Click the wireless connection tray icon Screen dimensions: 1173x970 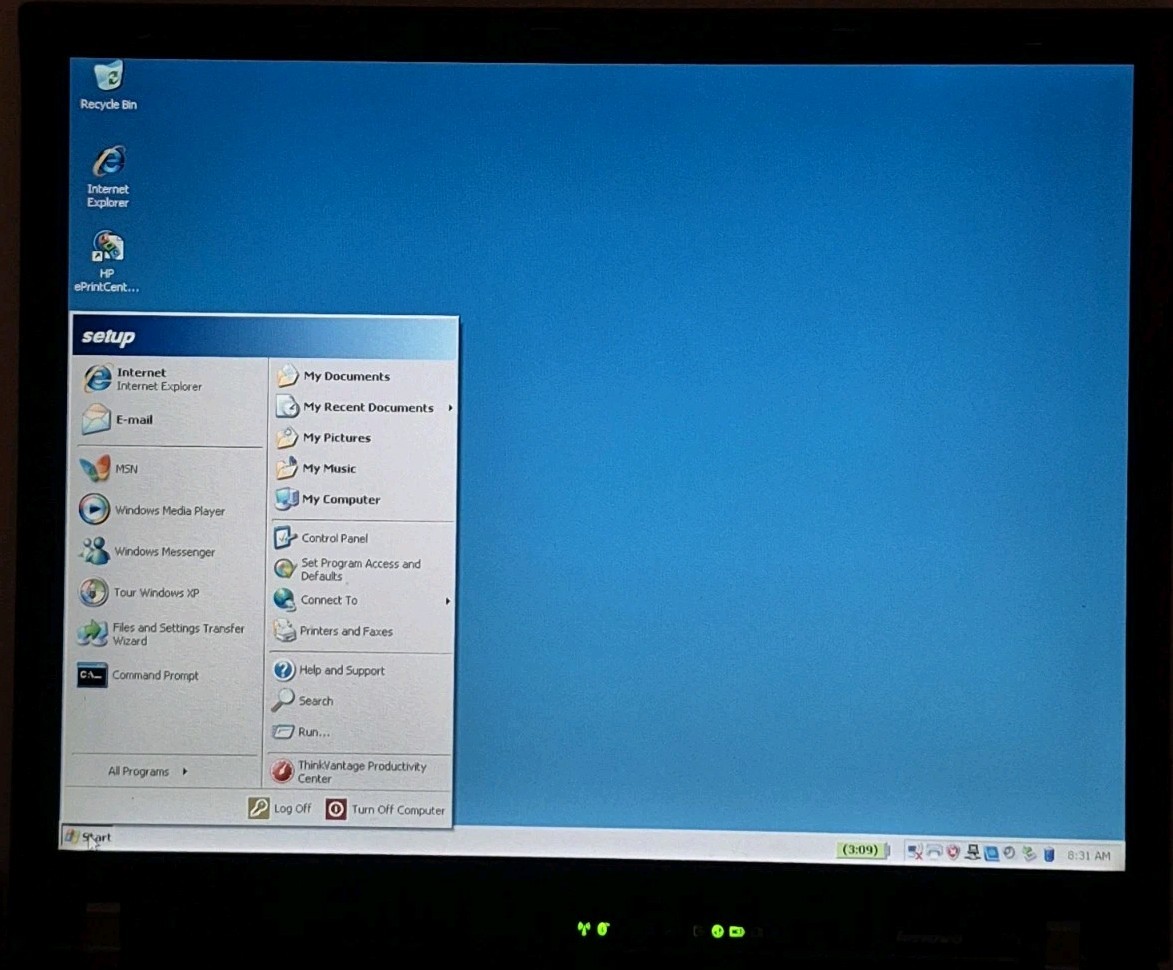(x=934, y=852)
